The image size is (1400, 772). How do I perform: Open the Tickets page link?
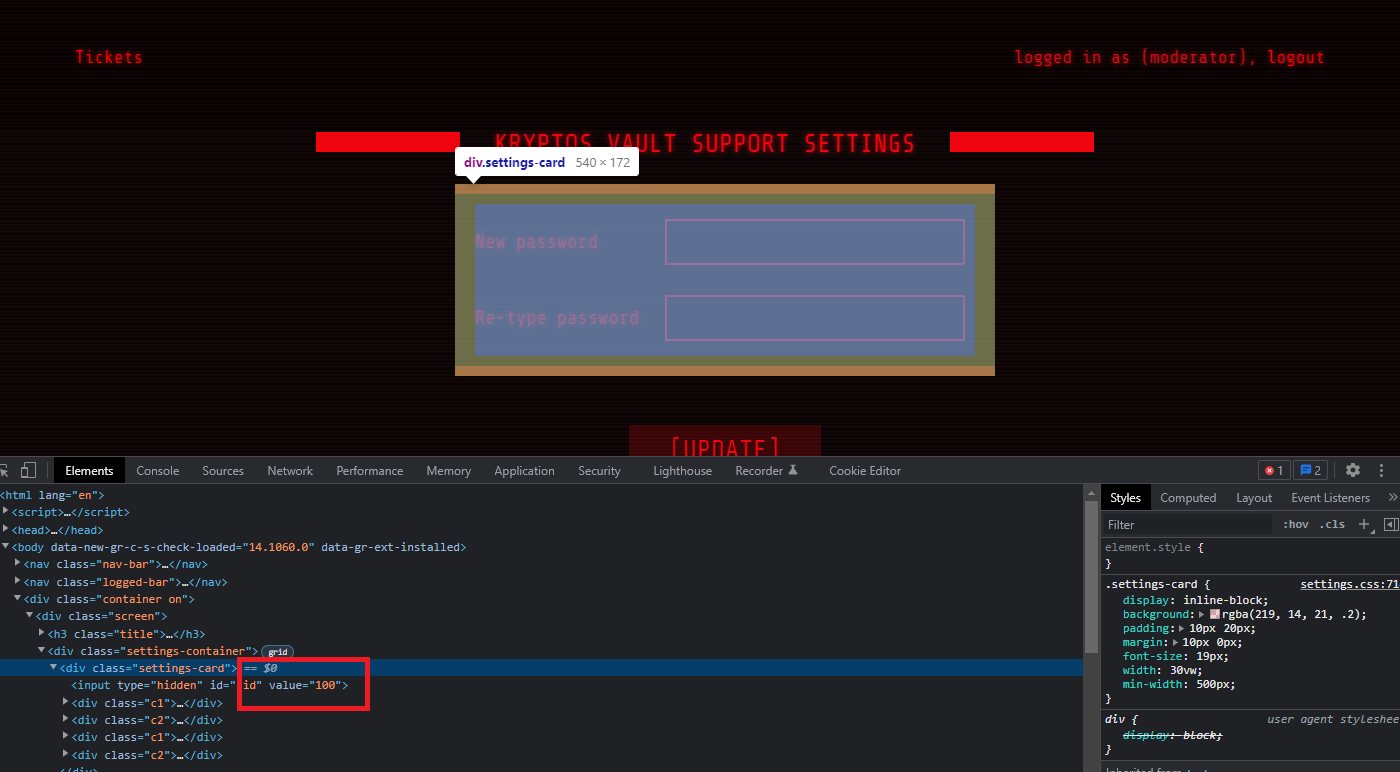[109, 57]
